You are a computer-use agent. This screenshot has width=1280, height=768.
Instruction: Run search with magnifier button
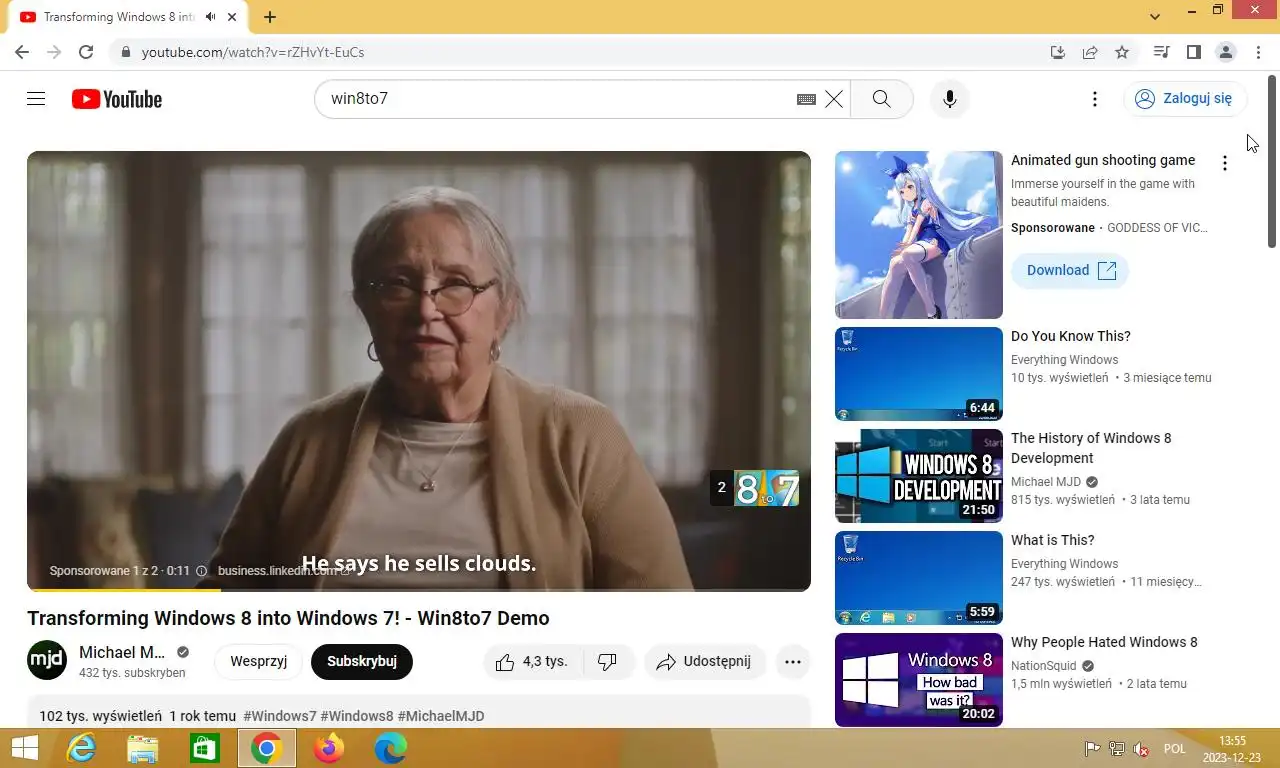click(x=881, y=99)
